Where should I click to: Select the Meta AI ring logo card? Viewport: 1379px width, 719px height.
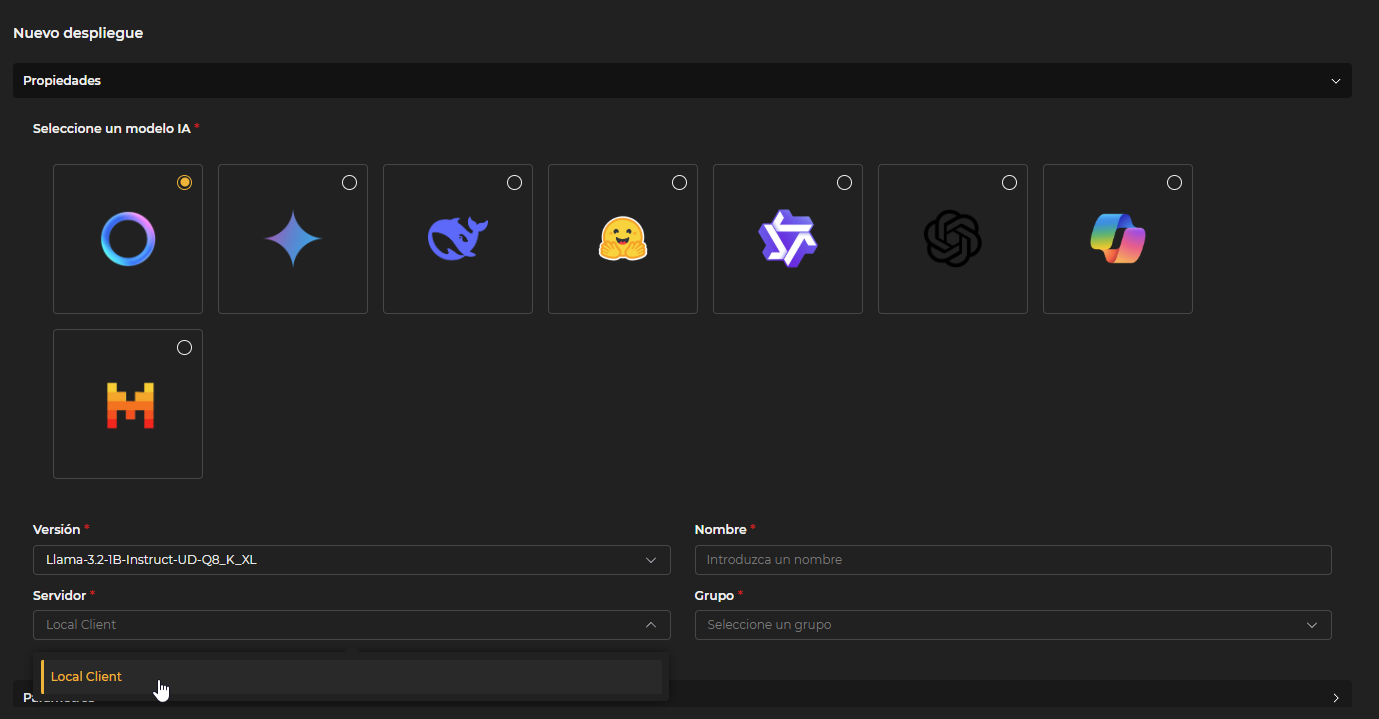coord(128,239)
